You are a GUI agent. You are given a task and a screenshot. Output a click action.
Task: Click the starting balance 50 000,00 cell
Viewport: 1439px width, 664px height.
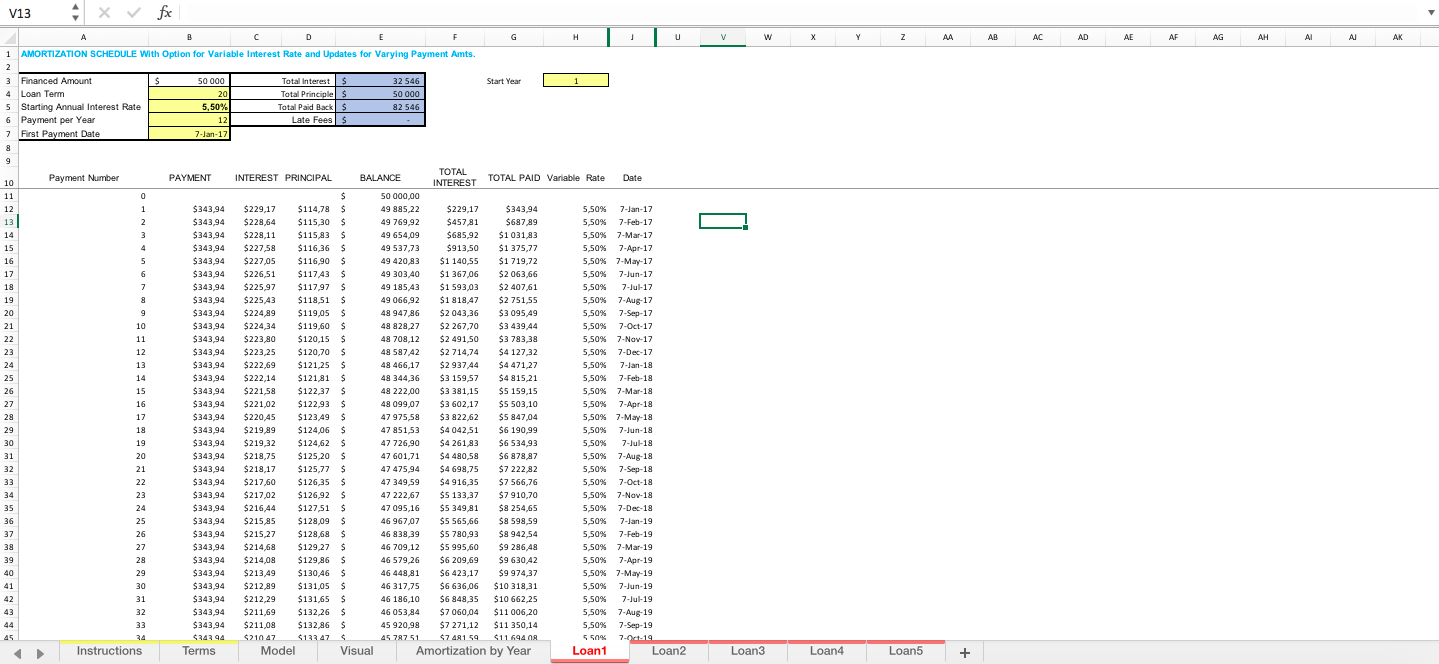[x=380, y=196]
